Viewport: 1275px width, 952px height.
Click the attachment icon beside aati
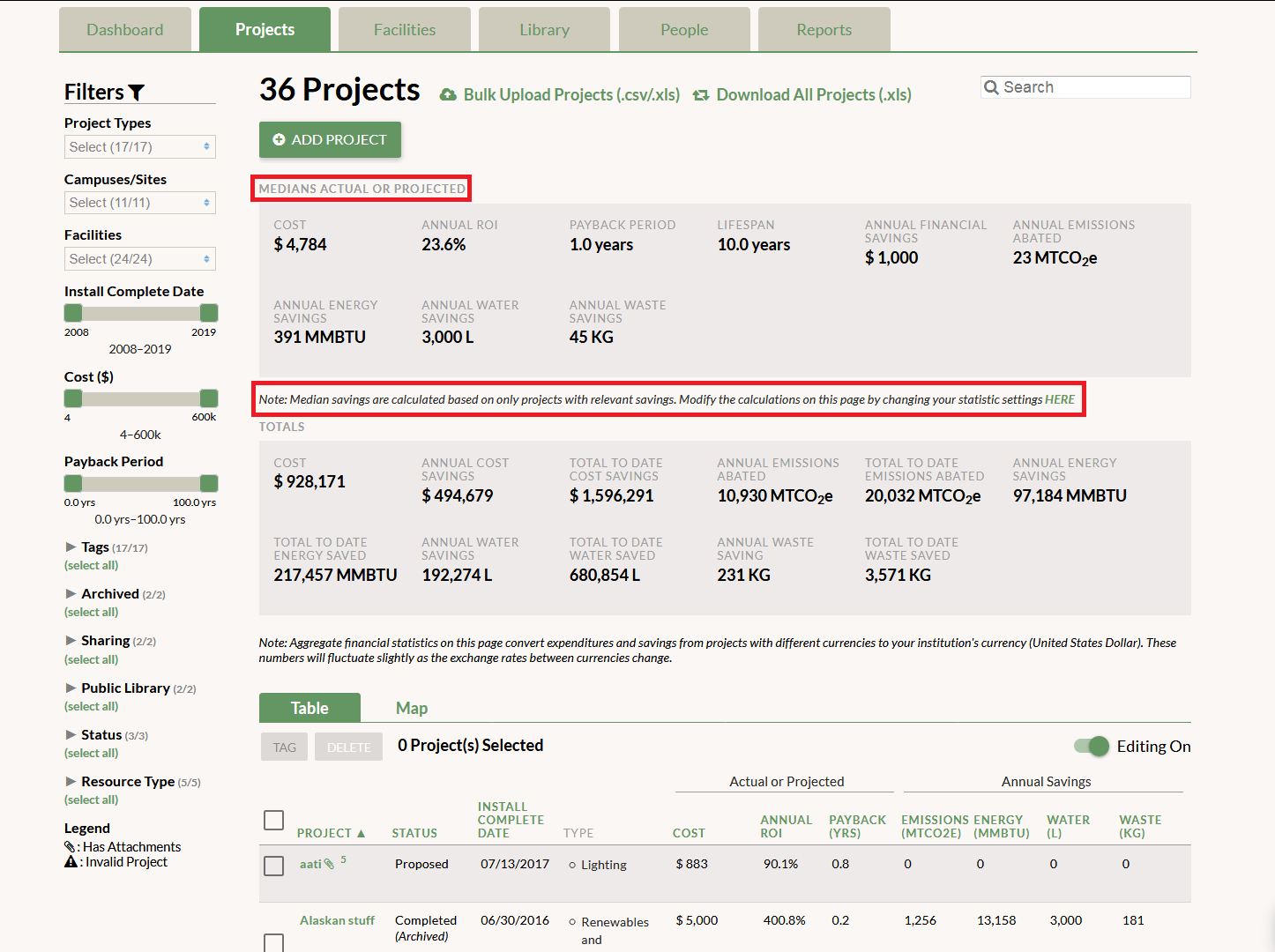[330, 864]
